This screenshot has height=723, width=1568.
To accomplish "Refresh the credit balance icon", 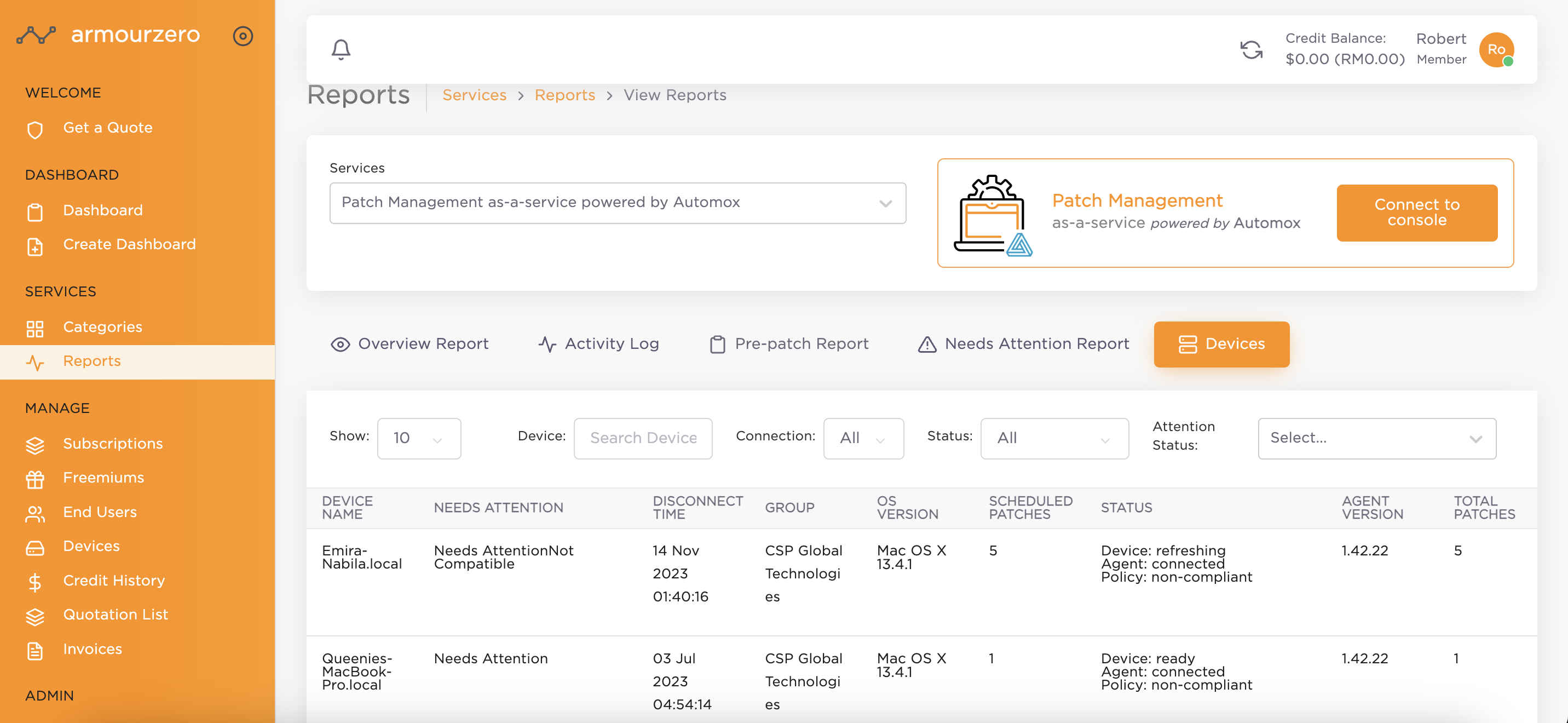I will click(x=1252, y=49).
